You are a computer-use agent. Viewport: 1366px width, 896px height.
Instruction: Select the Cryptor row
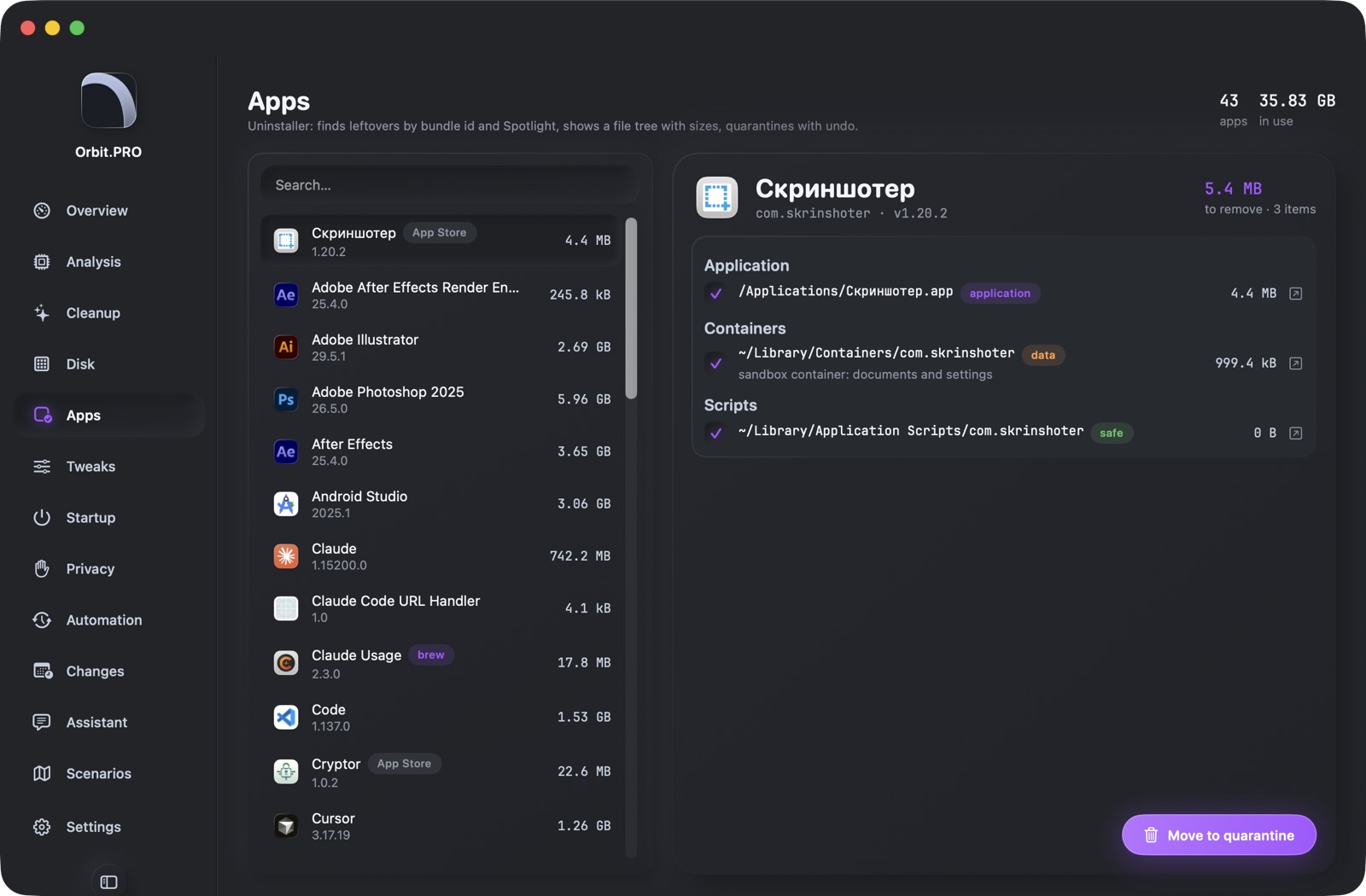[442, 771]
